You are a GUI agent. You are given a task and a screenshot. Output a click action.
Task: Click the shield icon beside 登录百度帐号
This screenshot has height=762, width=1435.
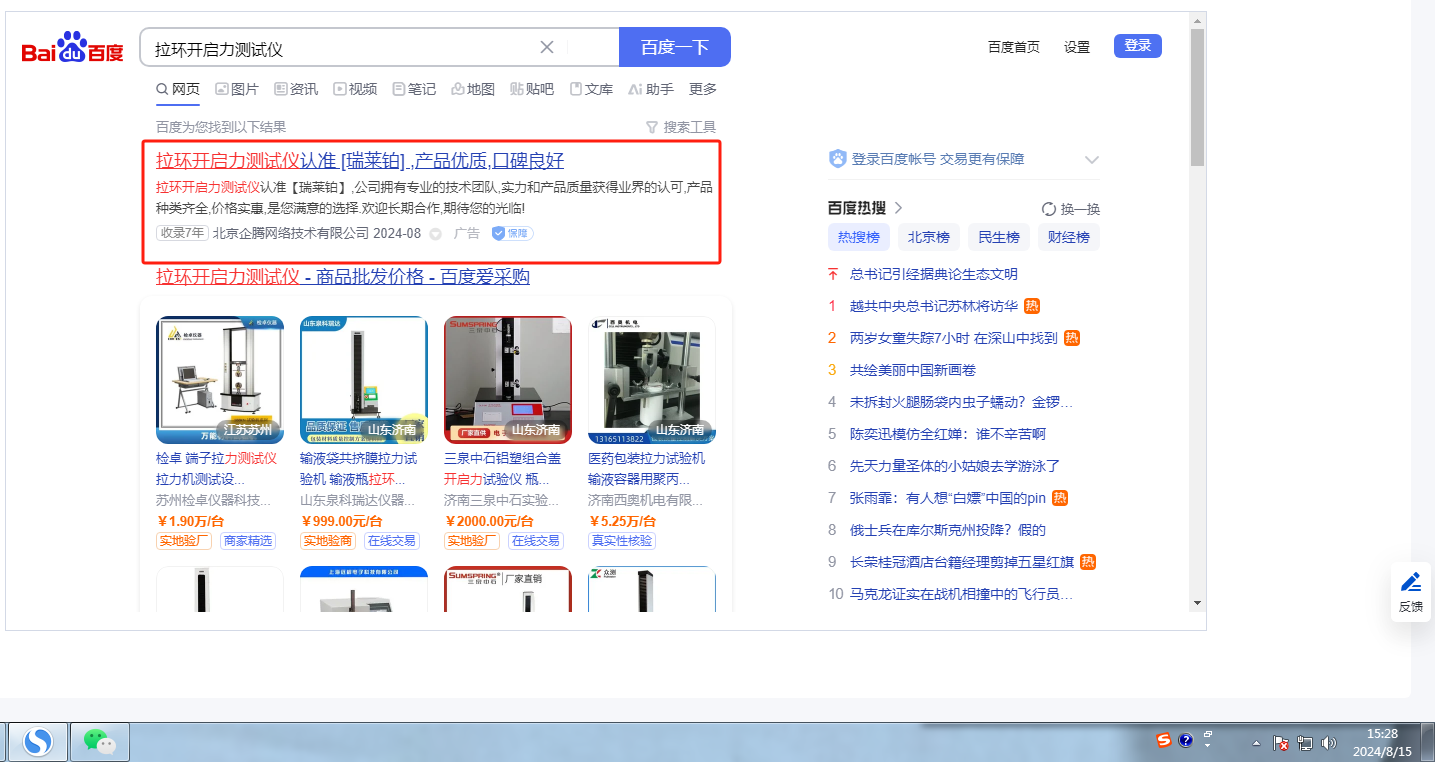pyautogui.click(x=838, y=159)
